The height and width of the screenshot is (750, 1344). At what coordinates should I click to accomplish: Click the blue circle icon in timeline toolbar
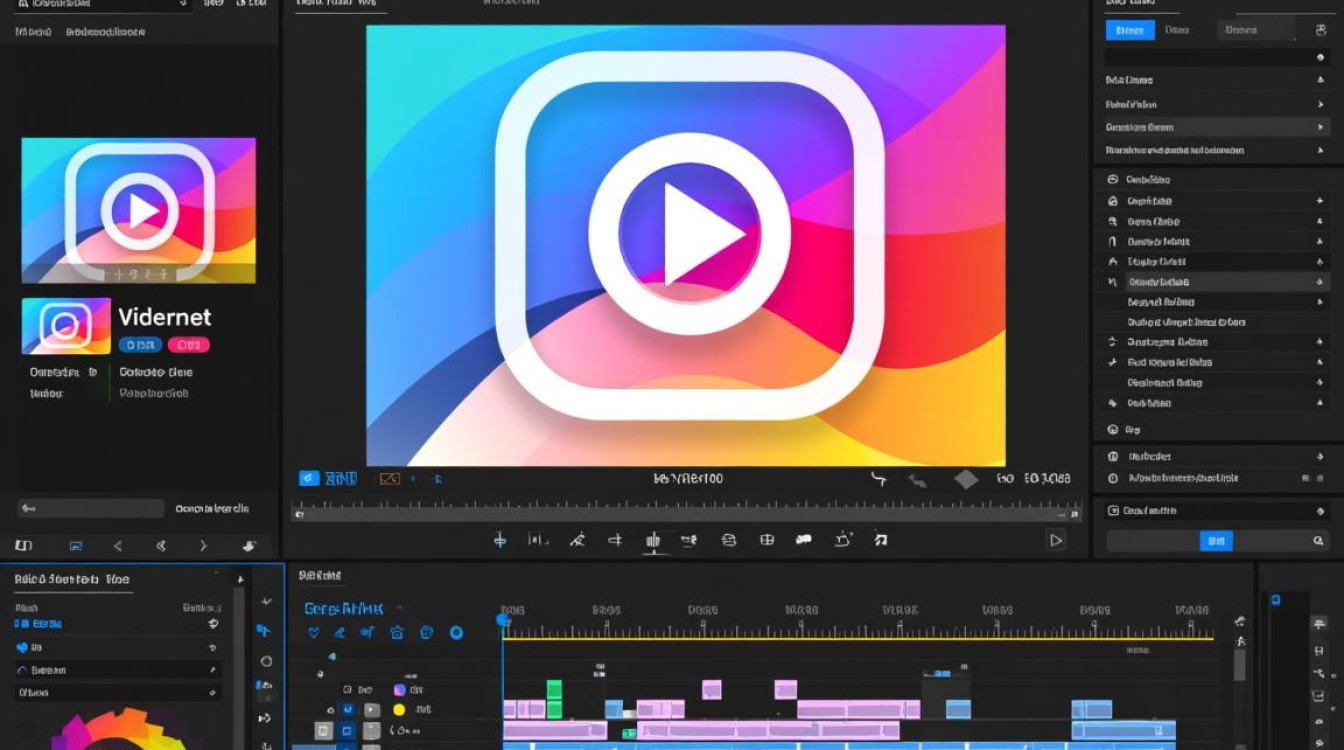456,632
